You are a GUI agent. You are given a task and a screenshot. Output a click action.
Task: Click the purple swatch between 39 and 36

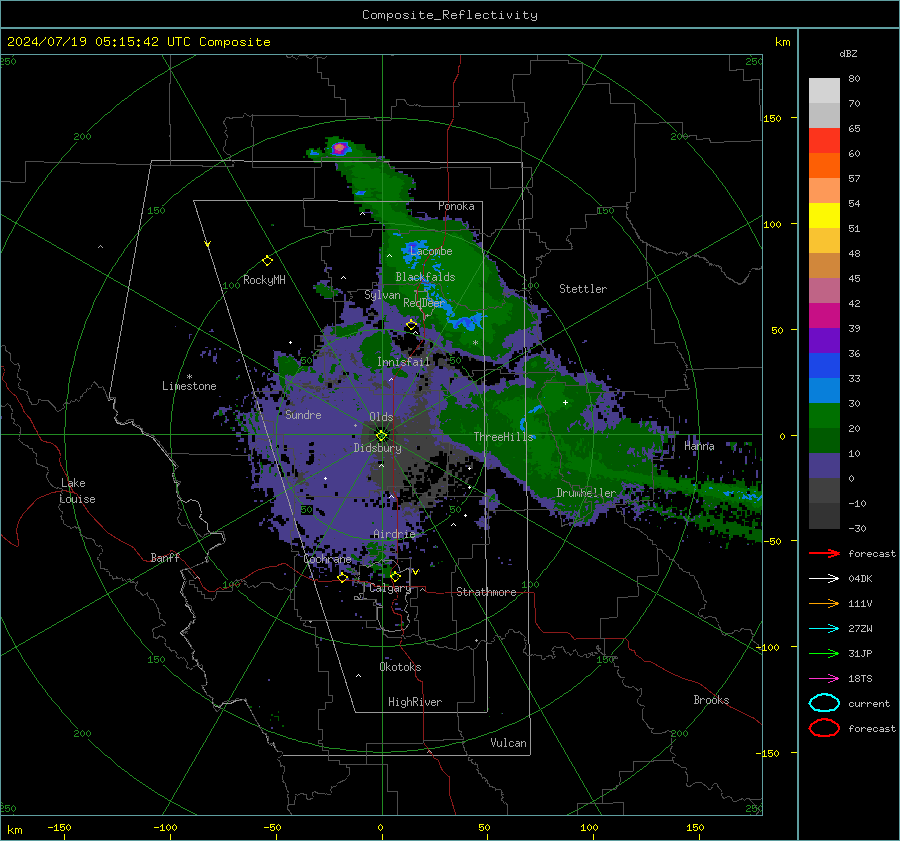(824, 340)
